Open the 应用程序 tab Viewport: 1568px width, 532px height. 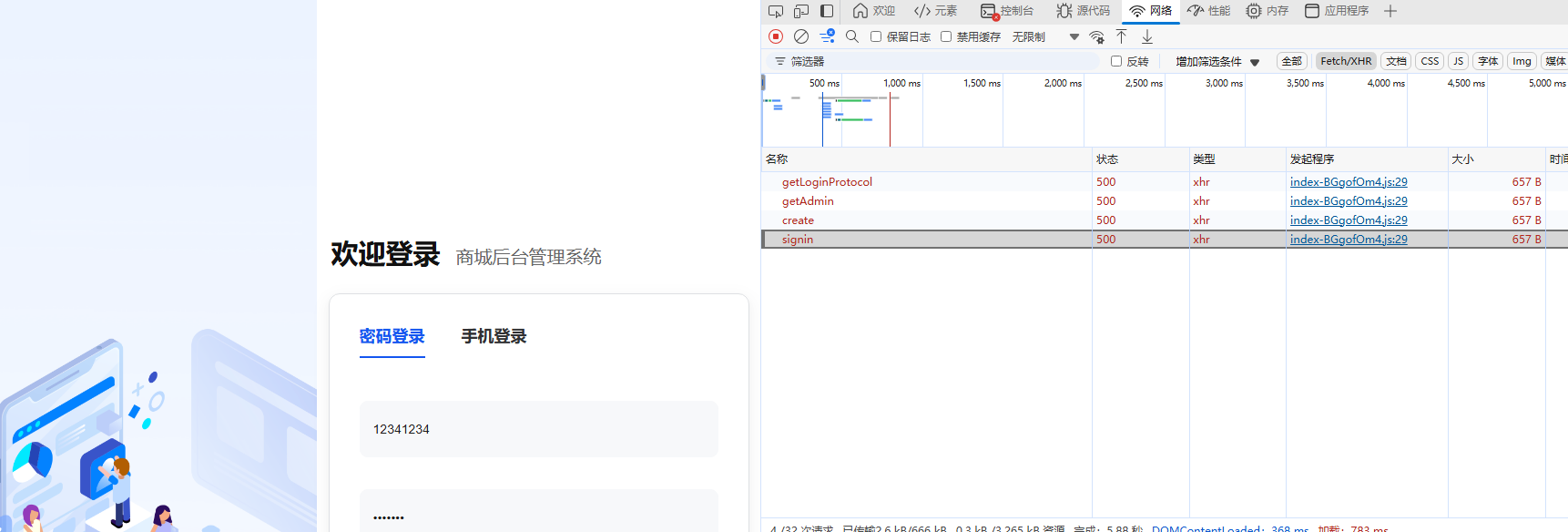point(1337,11)
